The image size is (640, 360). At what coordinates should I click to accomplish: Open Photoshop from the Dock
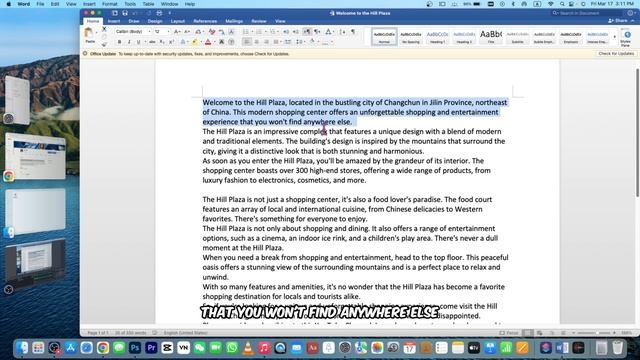tap(135, 348)
